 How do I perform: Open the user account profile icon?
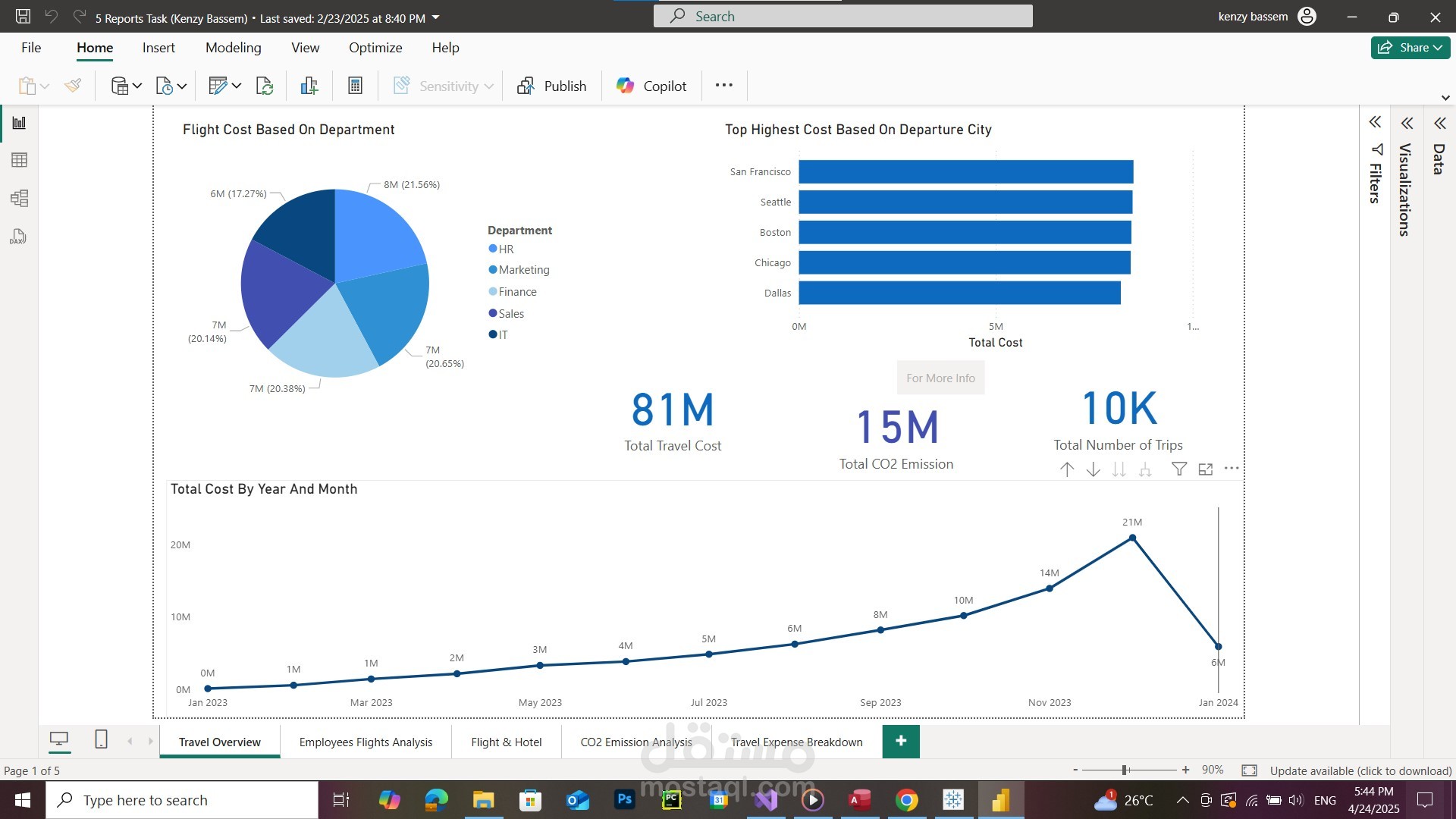point(1307,17)
